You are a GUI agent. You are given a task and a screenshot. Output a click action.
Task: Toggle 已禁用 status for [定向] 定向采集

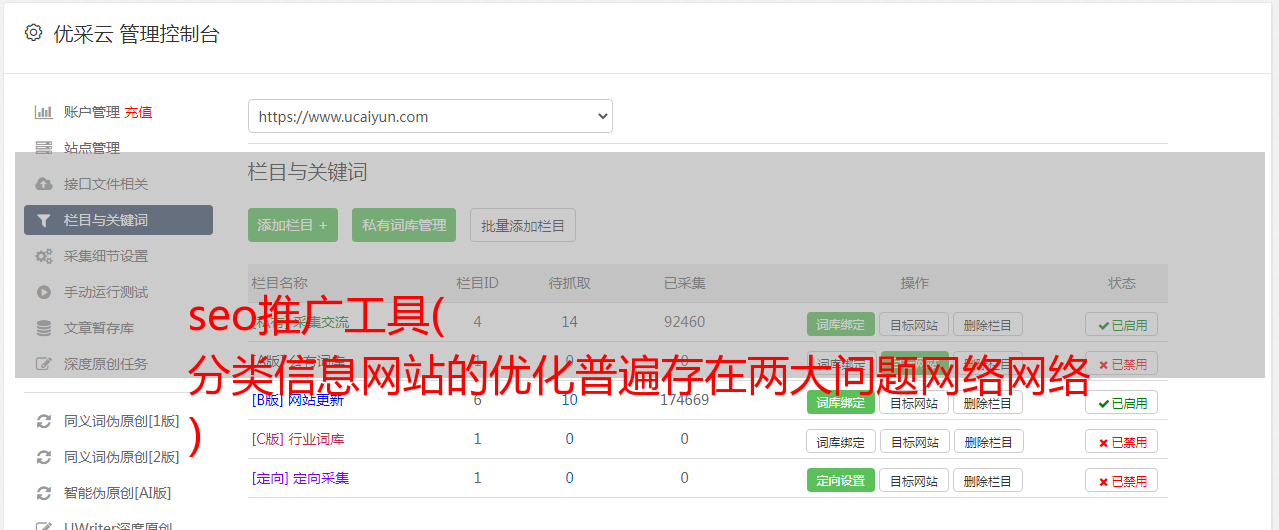click(x=1121, y=480)
